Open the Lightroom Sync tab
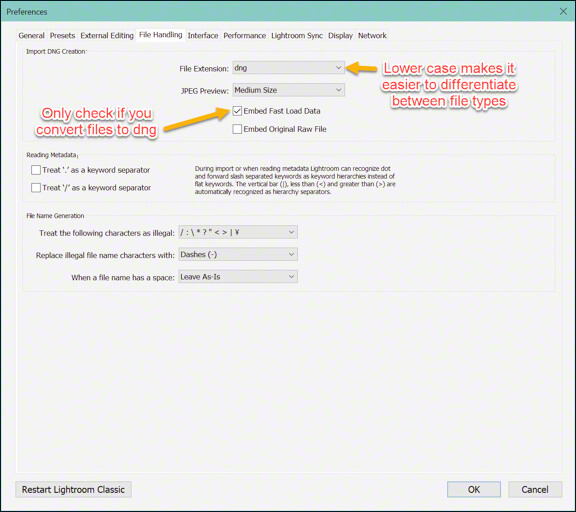The width and height of the screenshot is (576, 512). point(297,36)
